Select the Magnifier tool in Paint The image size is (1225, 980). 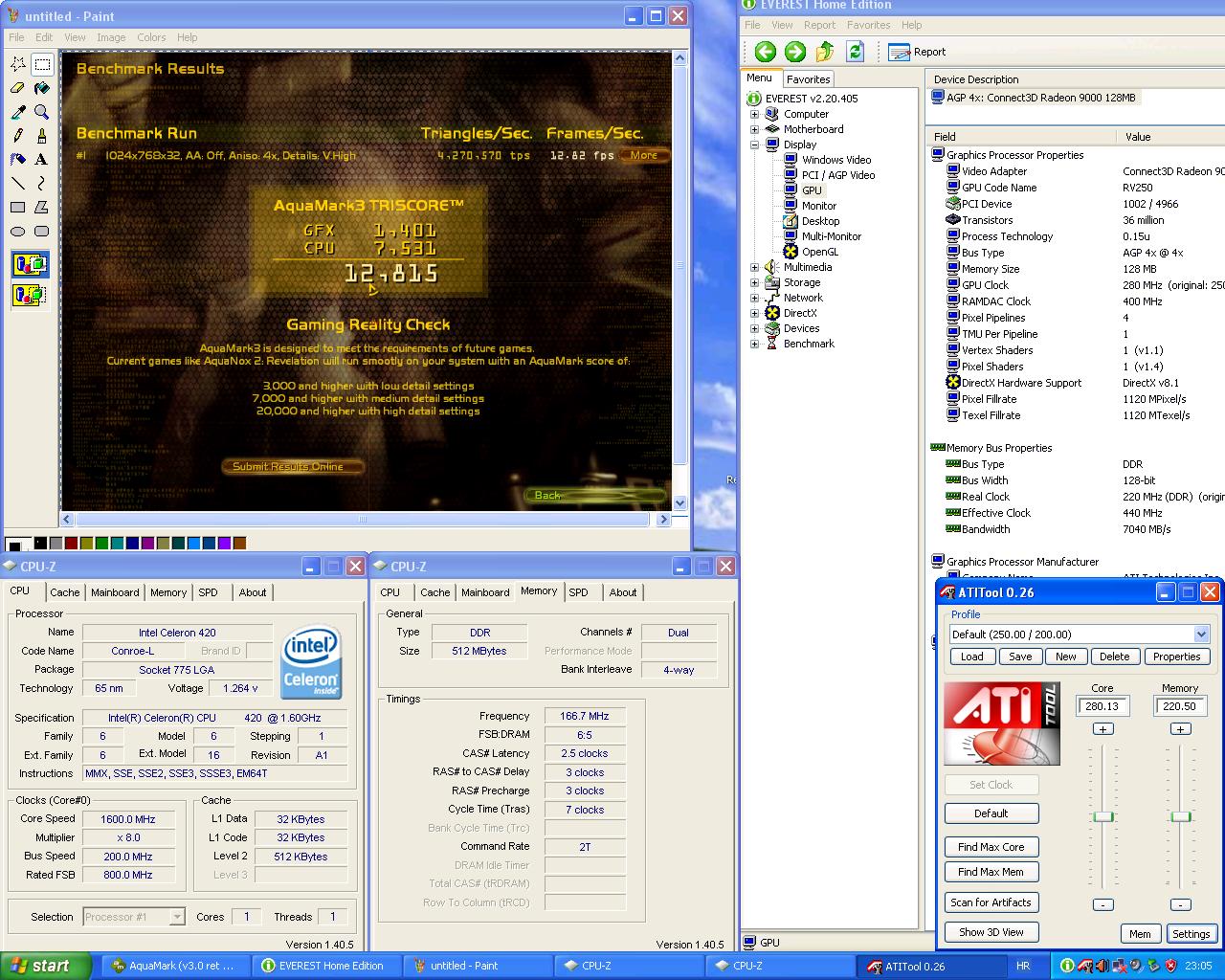pyautogui.click(x=42, y=112)
